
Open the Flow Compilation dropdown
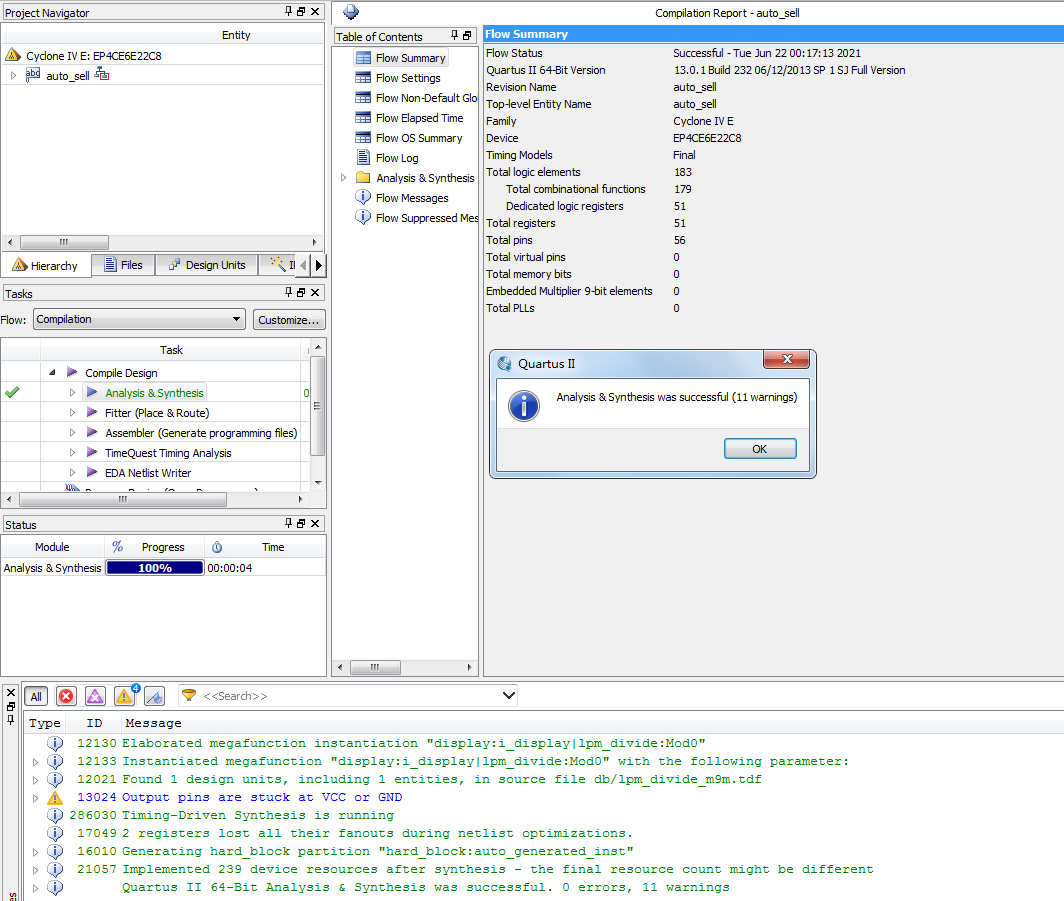(139, 320)
